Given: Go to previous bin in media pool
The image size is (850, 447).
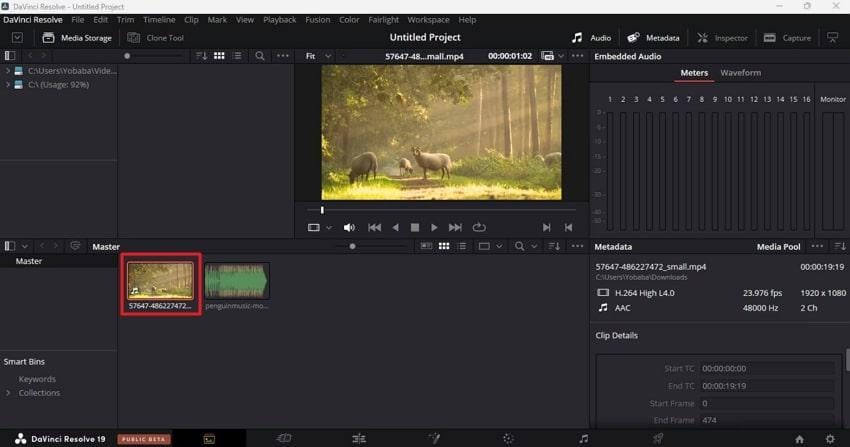Looking at the screenshot, I should (x=42, y=247).
